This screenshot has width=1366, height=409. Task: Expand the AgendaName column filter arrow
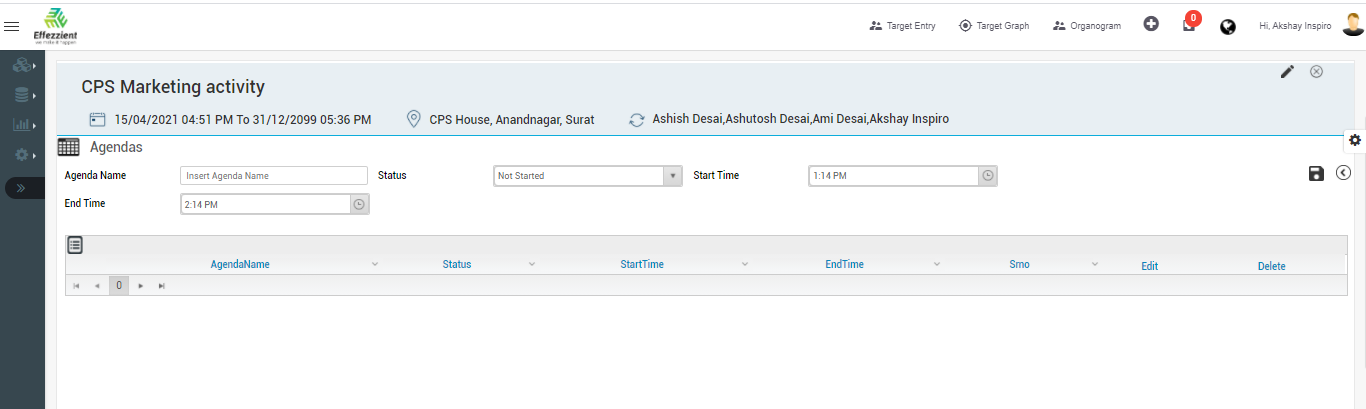375,264
